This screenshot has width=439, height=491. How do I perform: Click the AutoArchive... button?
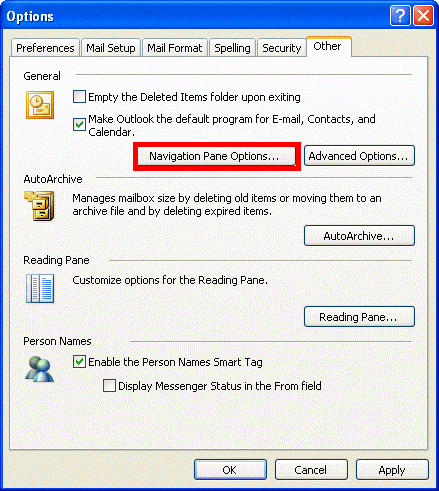click(359, 236)
